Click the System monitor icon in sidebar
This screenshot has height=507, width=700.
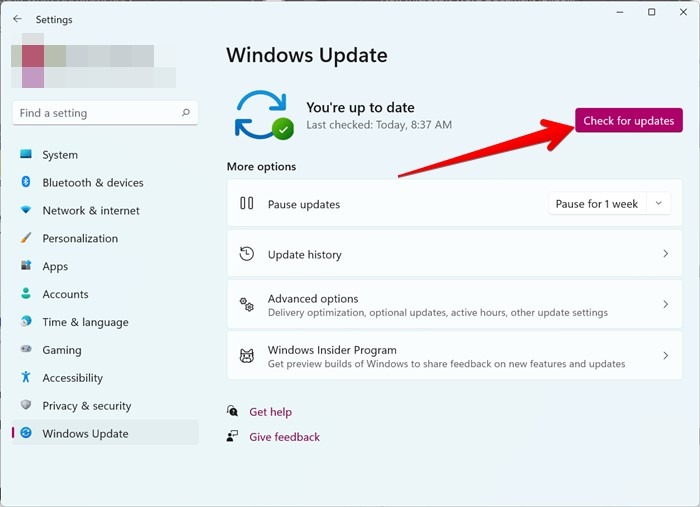26,154
